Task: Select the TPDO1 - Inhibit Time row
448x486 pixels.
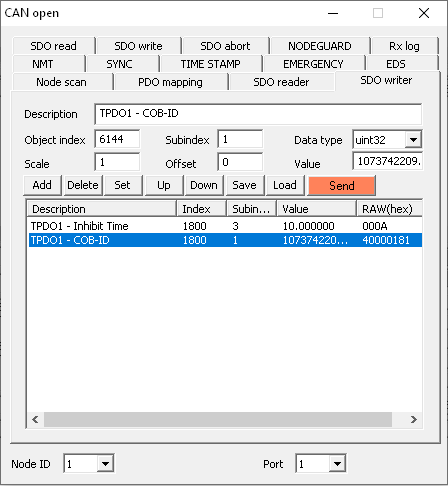Action: pyautogui.click(x=225, y=226)
